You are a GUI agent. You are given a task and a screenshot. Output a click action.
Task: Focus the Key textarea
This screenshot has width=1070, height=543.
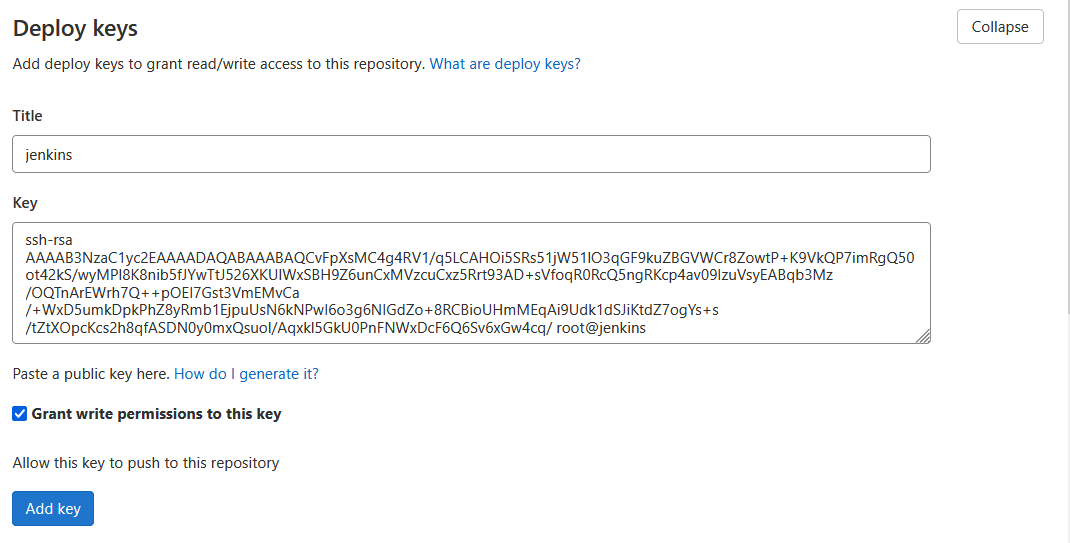pyautogui.click(x=471, y=283)
